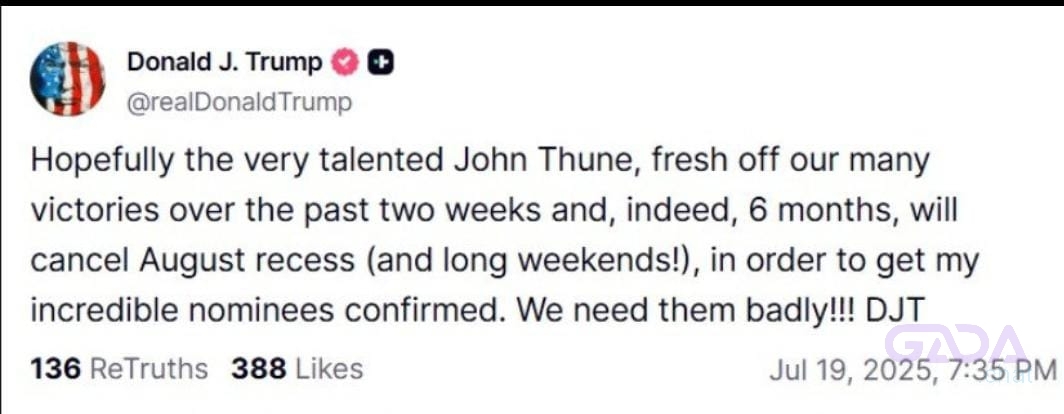This screenshot has width=1064, height=414.
Task: Click the phrase incredible nominees confirmed
Action: (x=267, y=311)
